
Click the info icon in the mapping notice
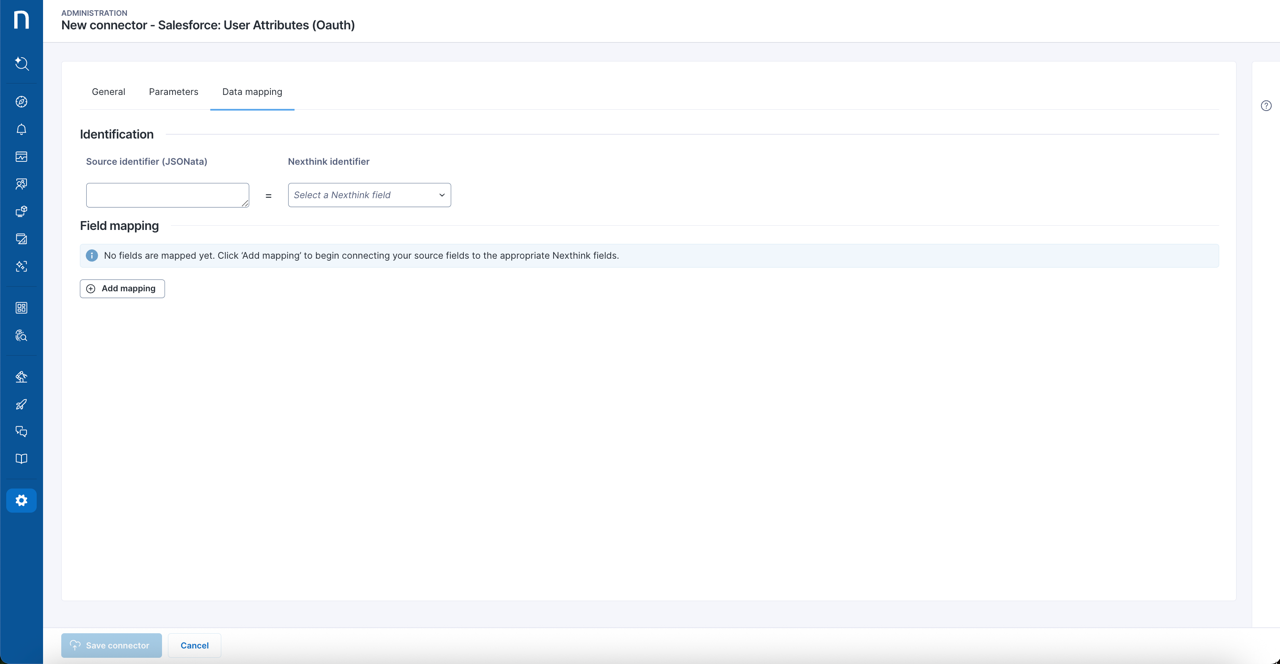pos(92,256)
